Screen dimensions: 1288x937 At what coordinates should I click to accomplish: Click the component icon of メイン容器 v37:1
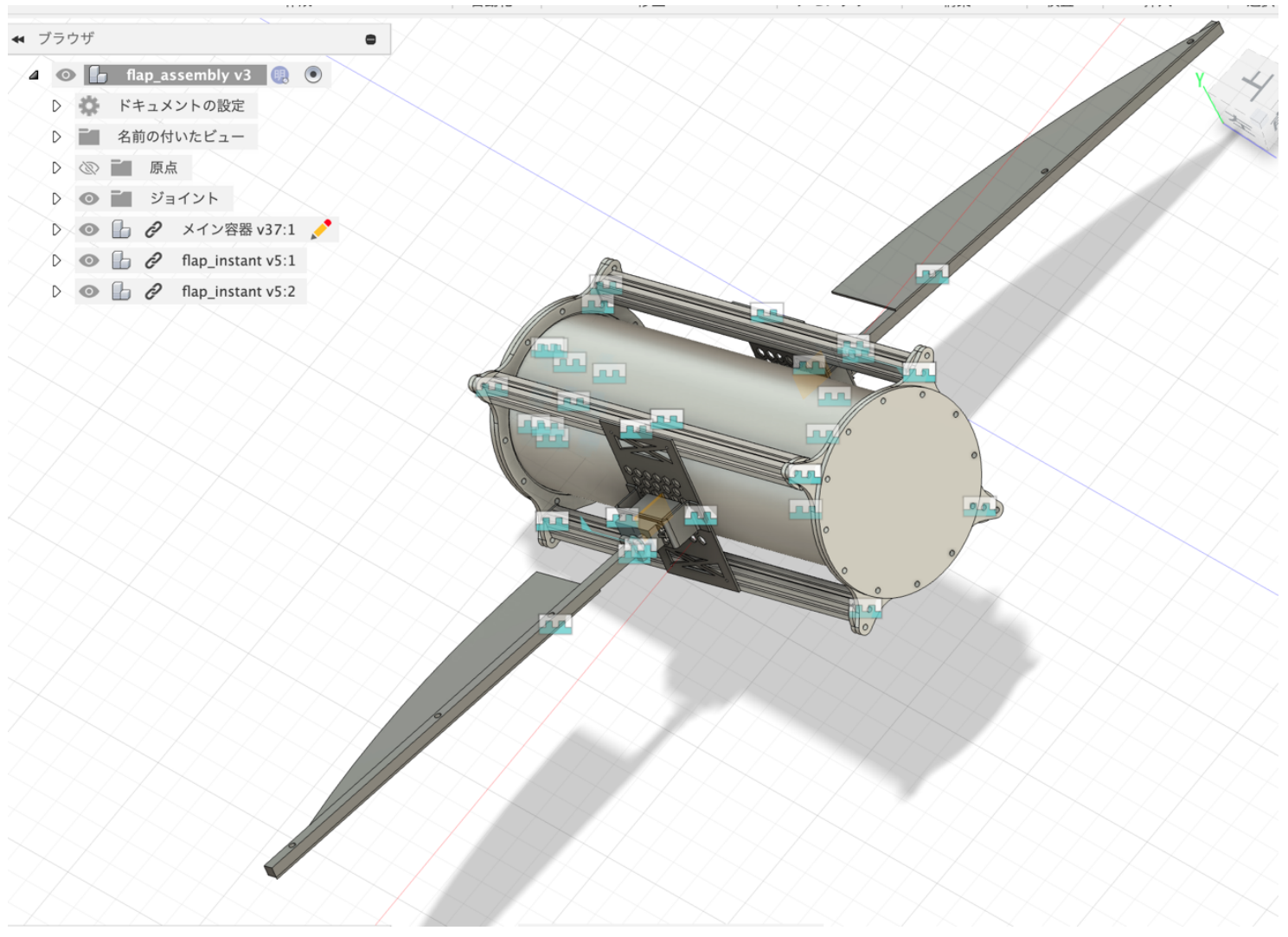(121, 229)
